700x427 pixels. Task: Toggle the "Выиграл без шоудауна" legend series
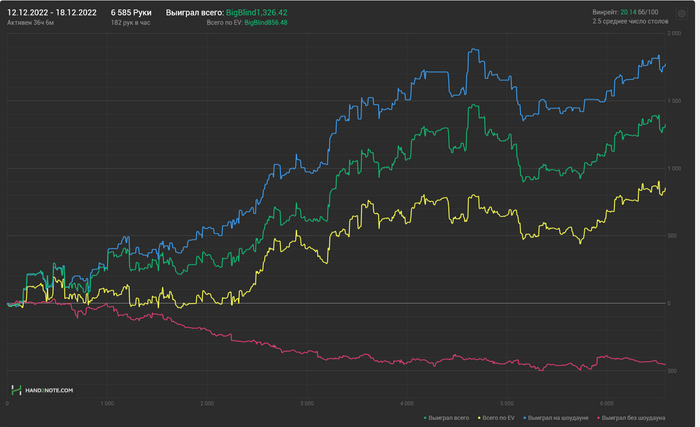(x=631, y=418)
